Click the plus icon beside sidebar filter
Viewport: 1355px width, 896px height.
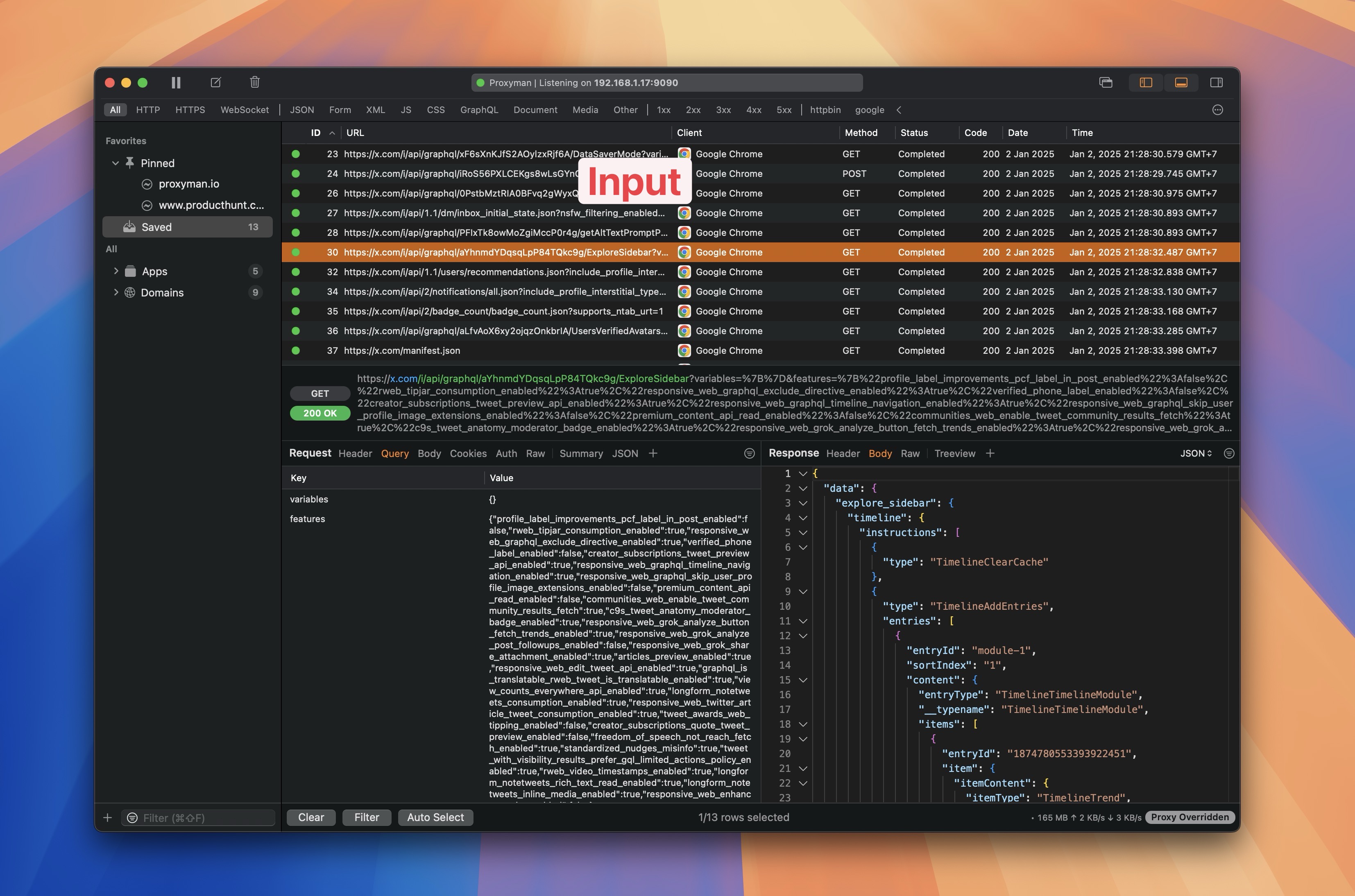coord(107,818)
